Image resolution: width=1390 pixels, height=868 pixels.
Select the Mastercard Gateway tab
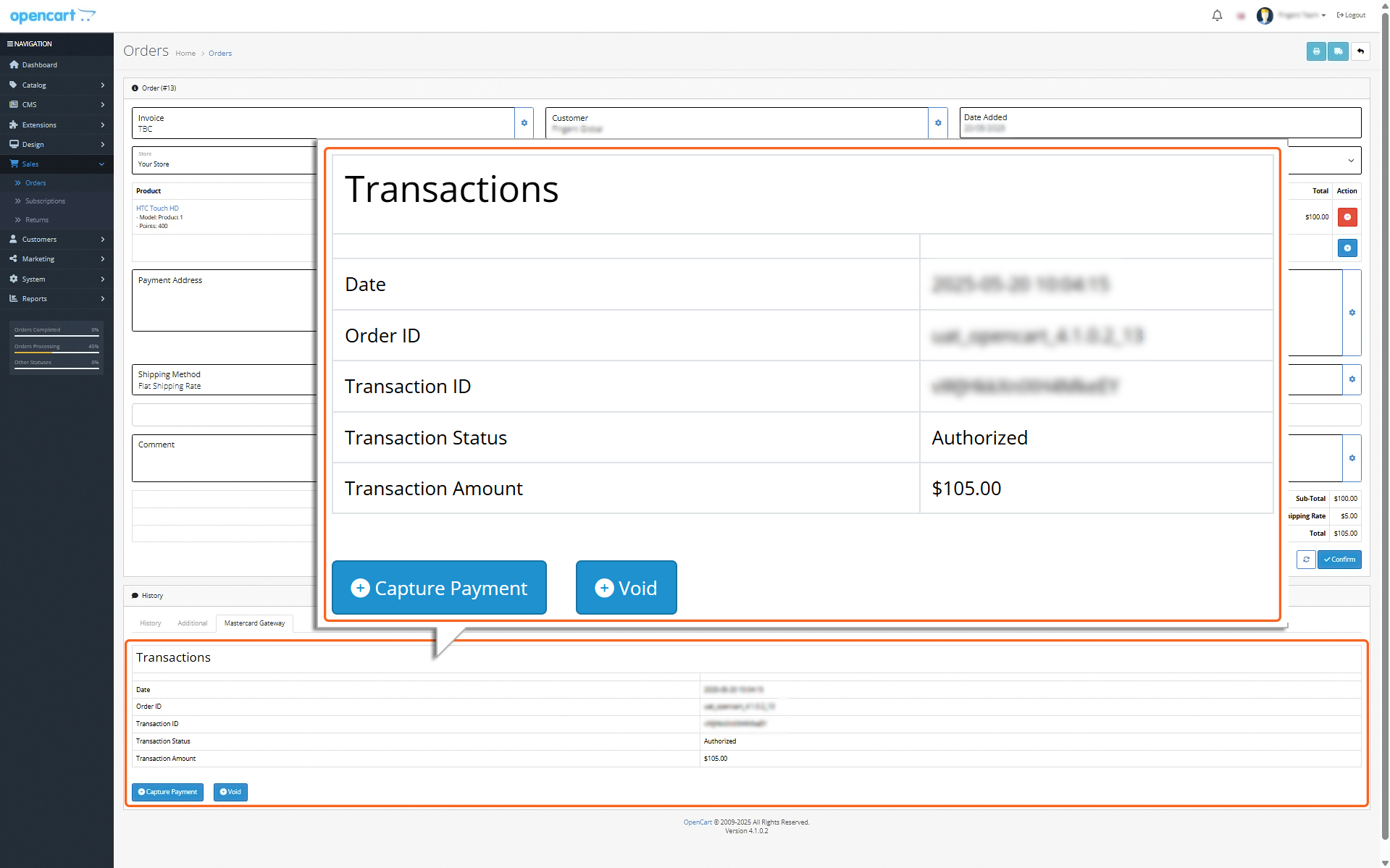click(254, 623)
